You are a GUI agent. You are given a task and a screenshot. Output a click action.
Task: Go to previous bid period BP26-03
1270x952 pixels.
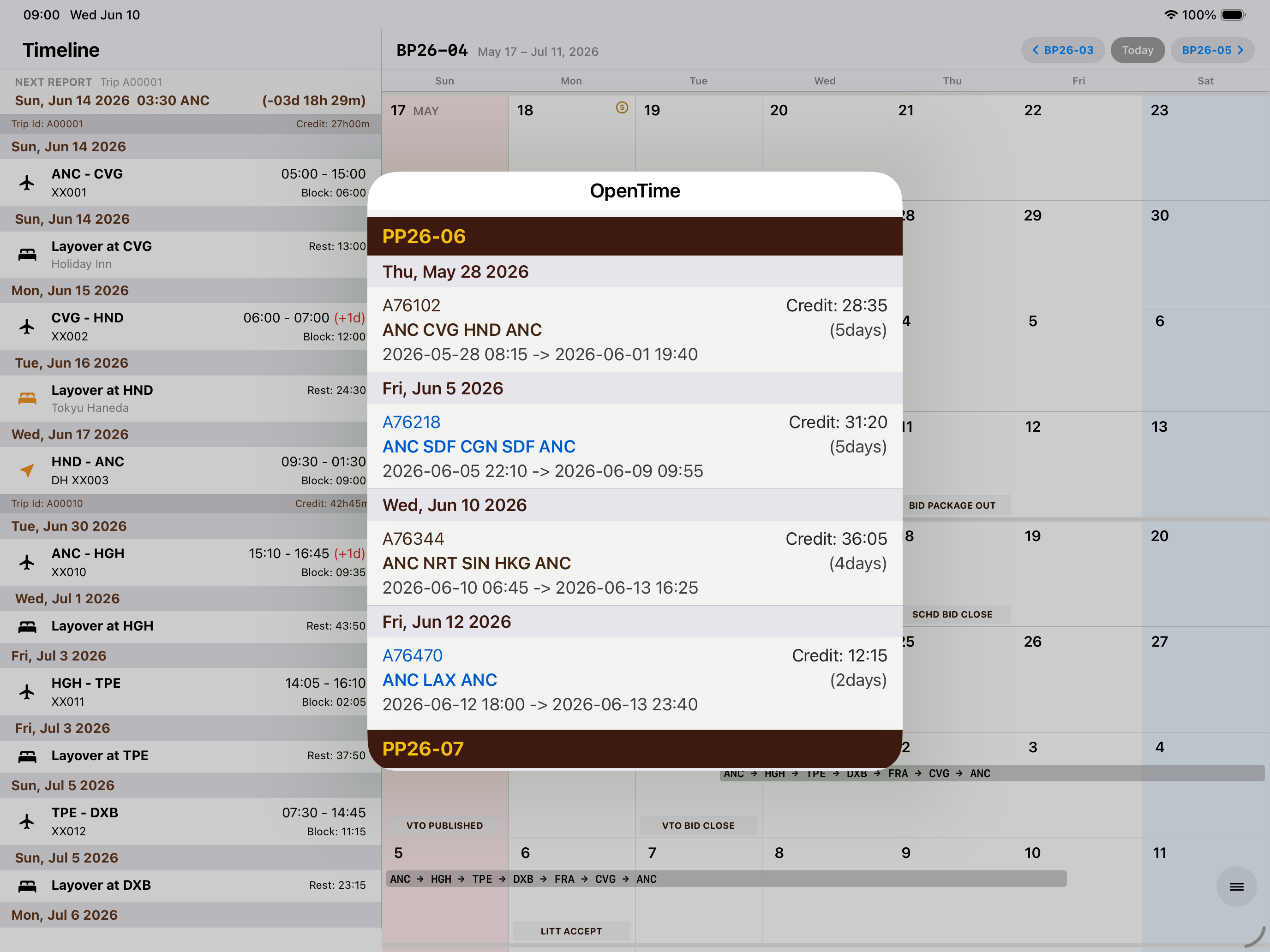pos(1063,50)
